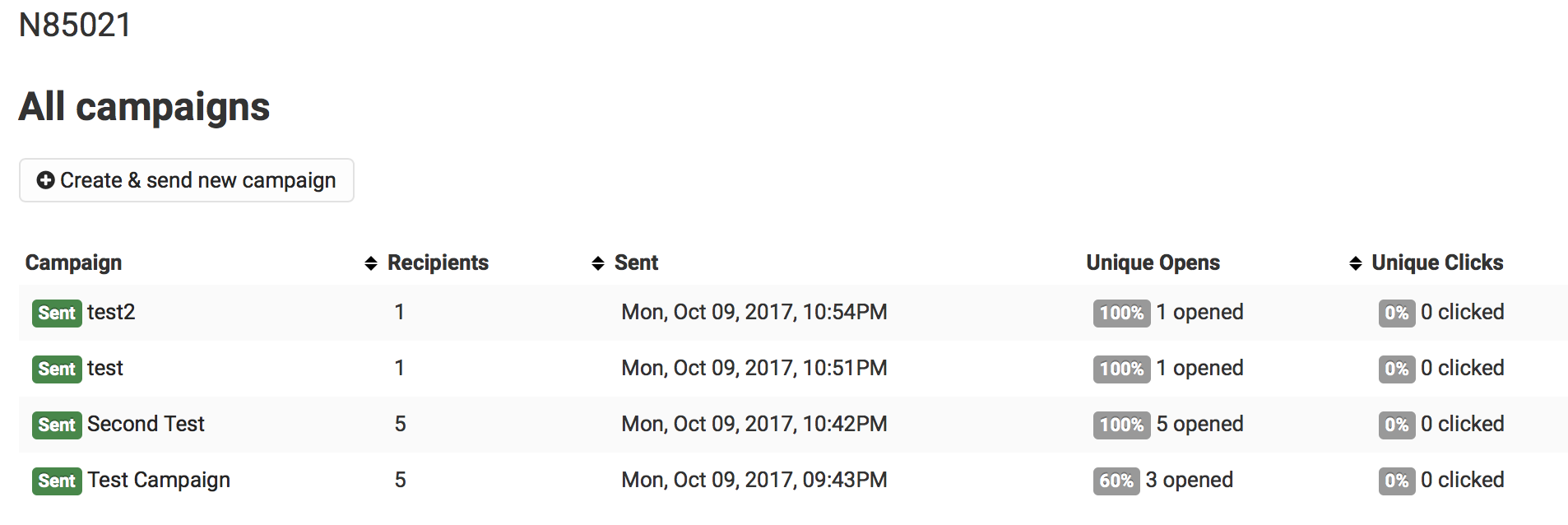This screenshot has height=525, width=1568.
Task: Click the 60% badge for Test Campaign
Action: pyautogui.click(x=1116, y=481)
